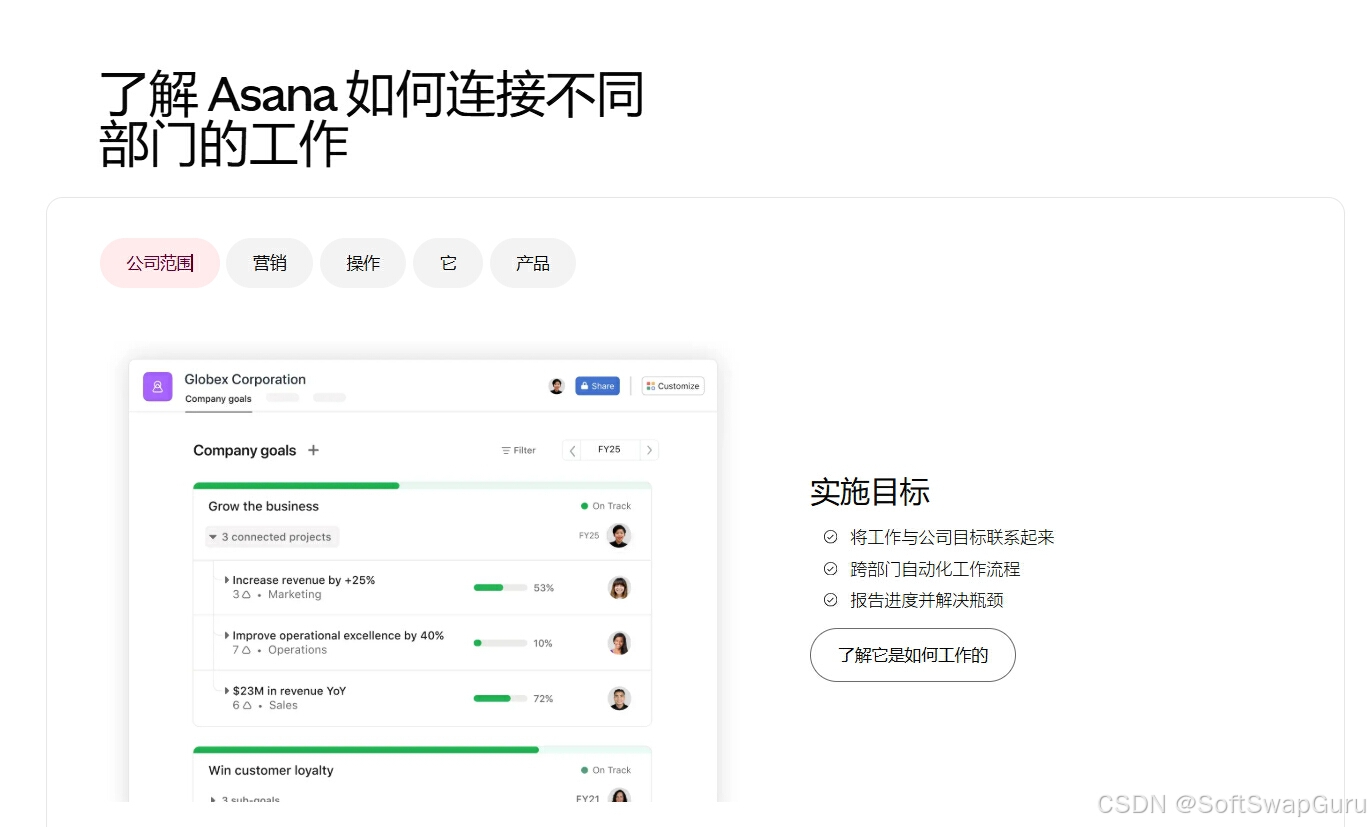Switch to the 产品 tab
This screenshot has width=1371, height=827.
tap(533, 263)
